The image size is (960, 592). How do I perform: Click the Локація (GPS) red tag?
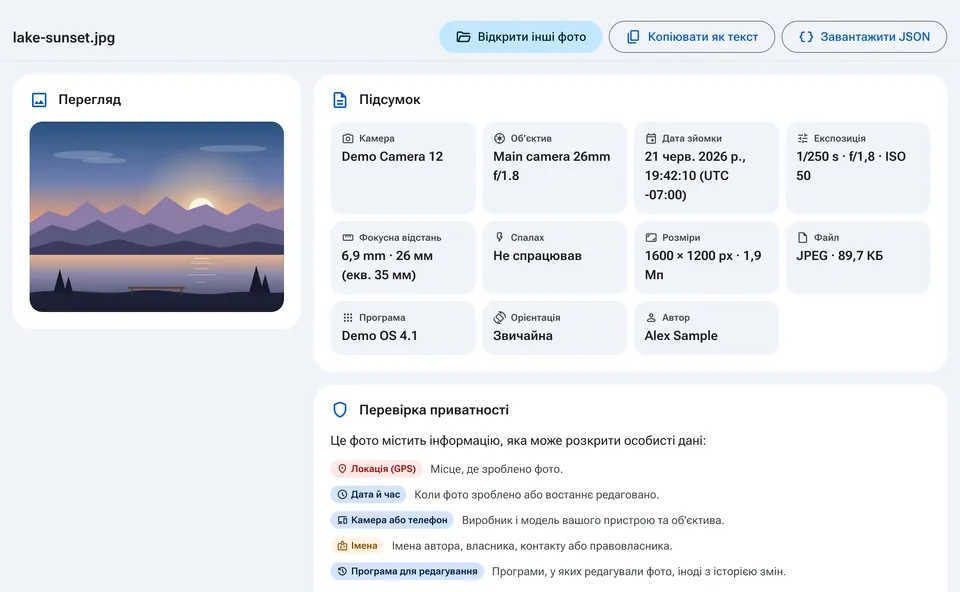click(377, 469)
